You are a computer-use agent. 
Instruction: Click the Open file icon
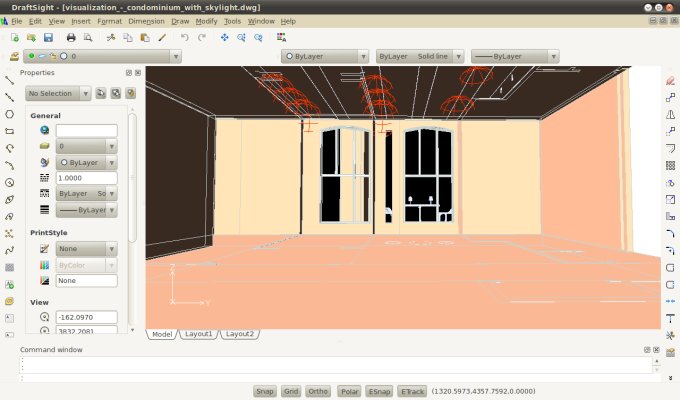click(31, 38)
